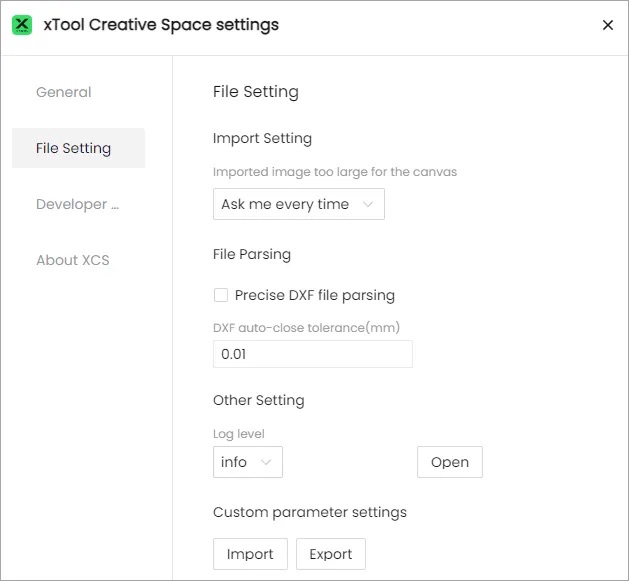
Task: Click the 'Custom parameter settings' section label
Action: coord(310,512)
